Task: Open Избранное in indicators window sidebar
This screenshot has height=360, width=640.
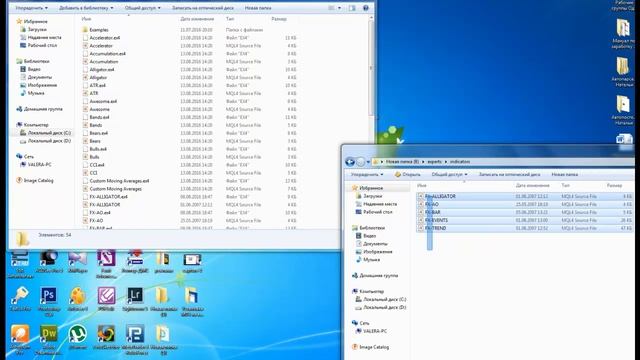Action: [371, 188]
